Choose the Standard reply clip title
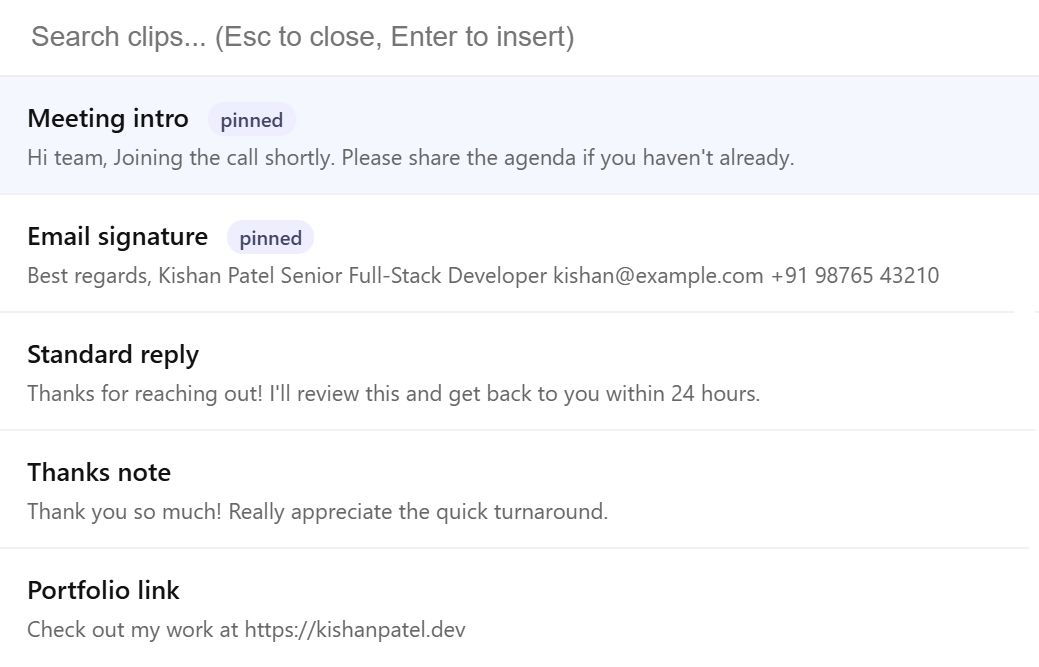Screen dimensions: 1039x667 pos(113,355)
